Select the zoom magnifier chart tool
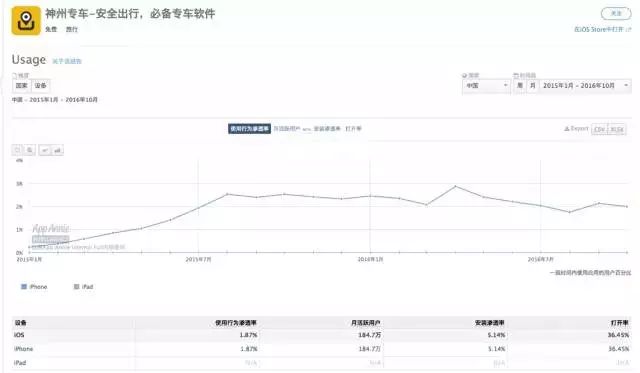640x373 pixels. point(30,150)
